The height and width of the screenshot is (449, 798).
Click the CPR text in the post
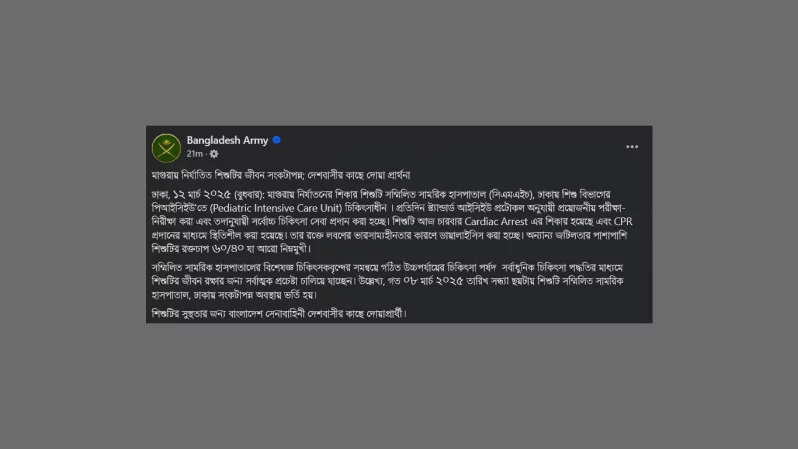click(x=623, y=221)
